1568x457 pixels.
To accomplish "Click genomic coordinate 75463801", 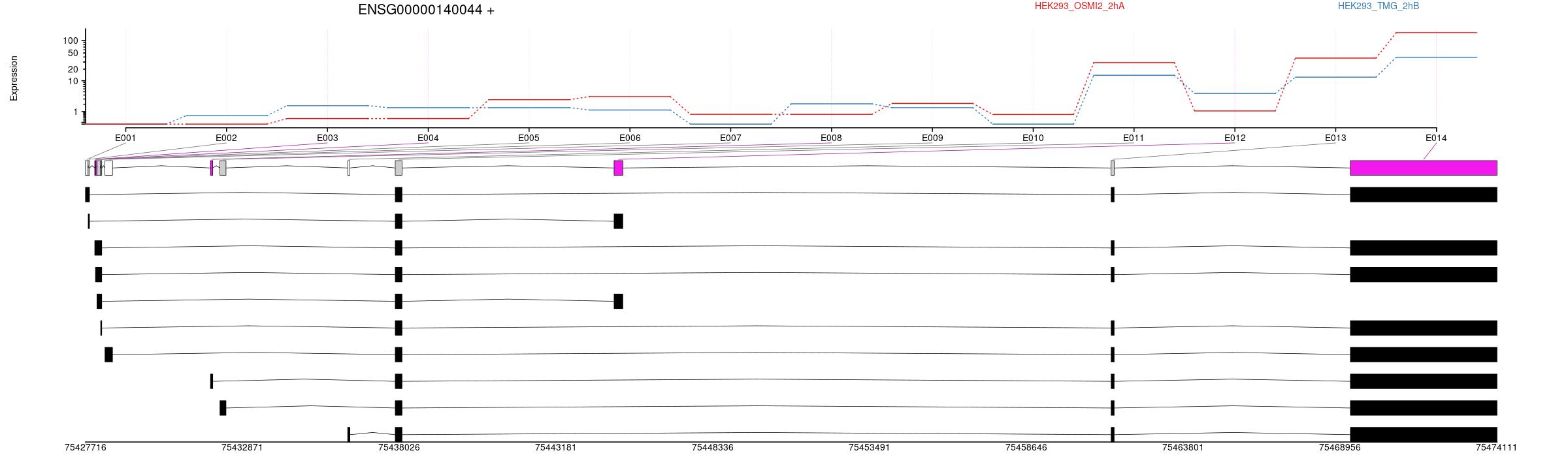I will click(1183, 447).
